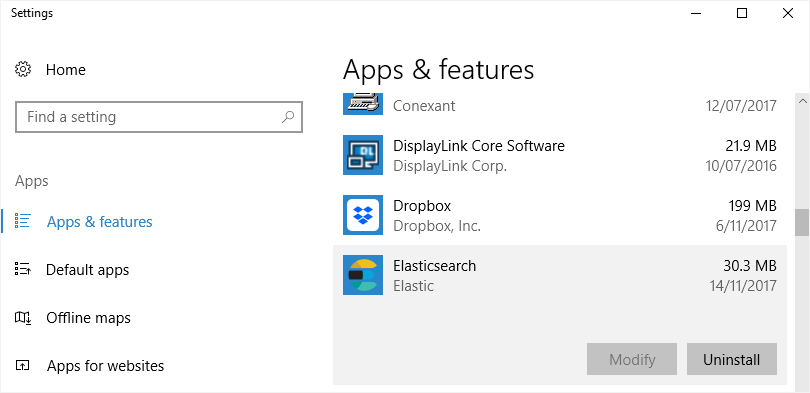This screenshot has height=393, width=810.
Task: Minimize the Settings window
Action: [x=696, y=13]
